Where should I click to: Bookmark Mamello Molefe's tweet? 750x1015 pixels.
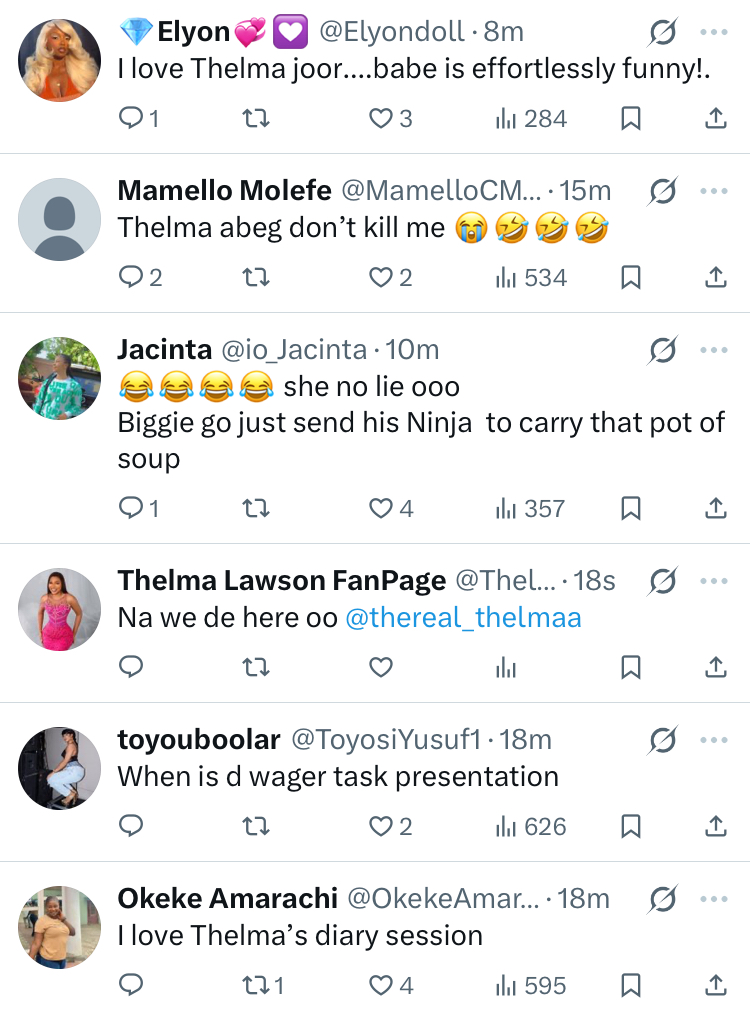tap(631, 277)
